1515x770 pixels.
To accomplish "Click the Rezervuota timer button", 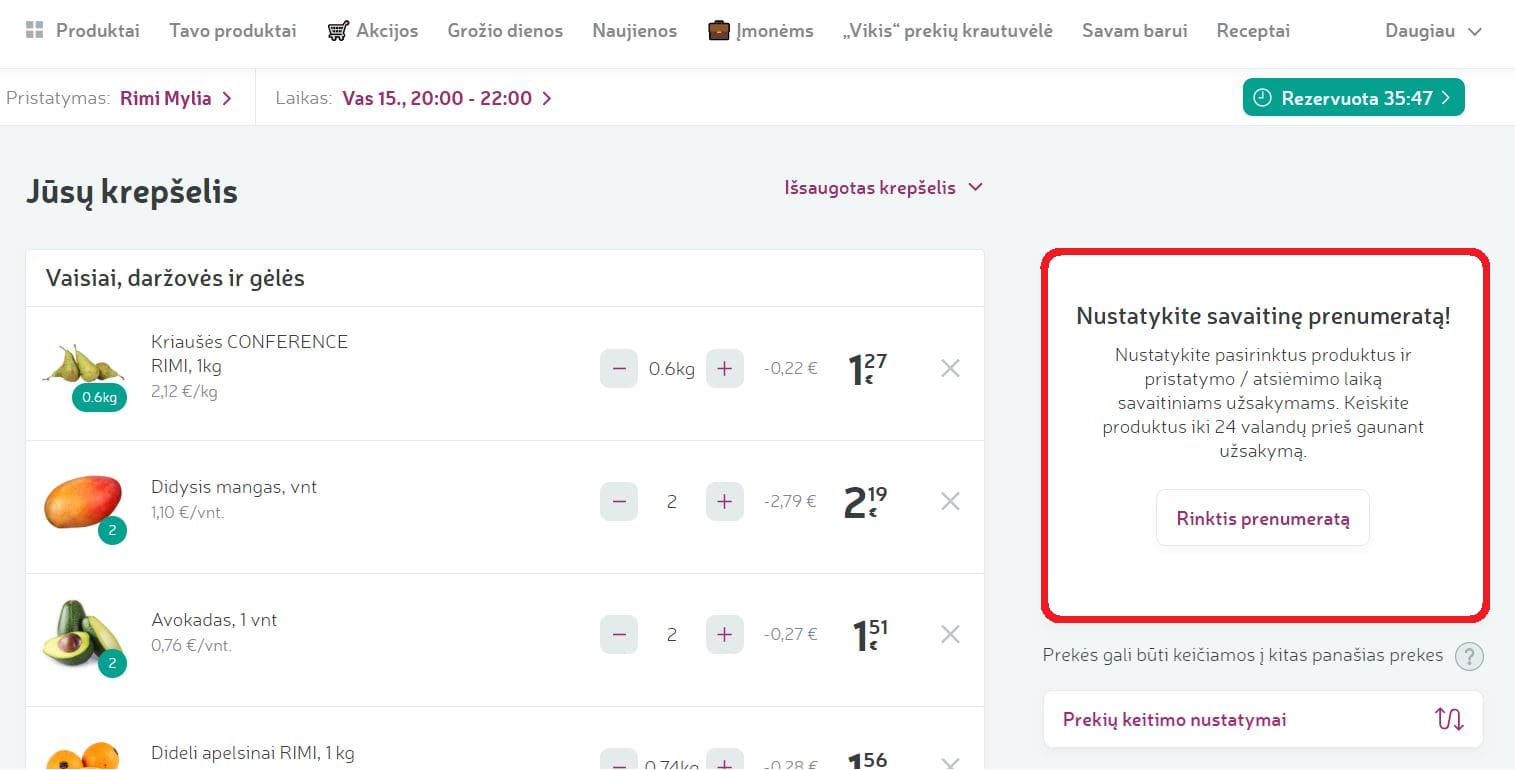I will click(1353, 98).
